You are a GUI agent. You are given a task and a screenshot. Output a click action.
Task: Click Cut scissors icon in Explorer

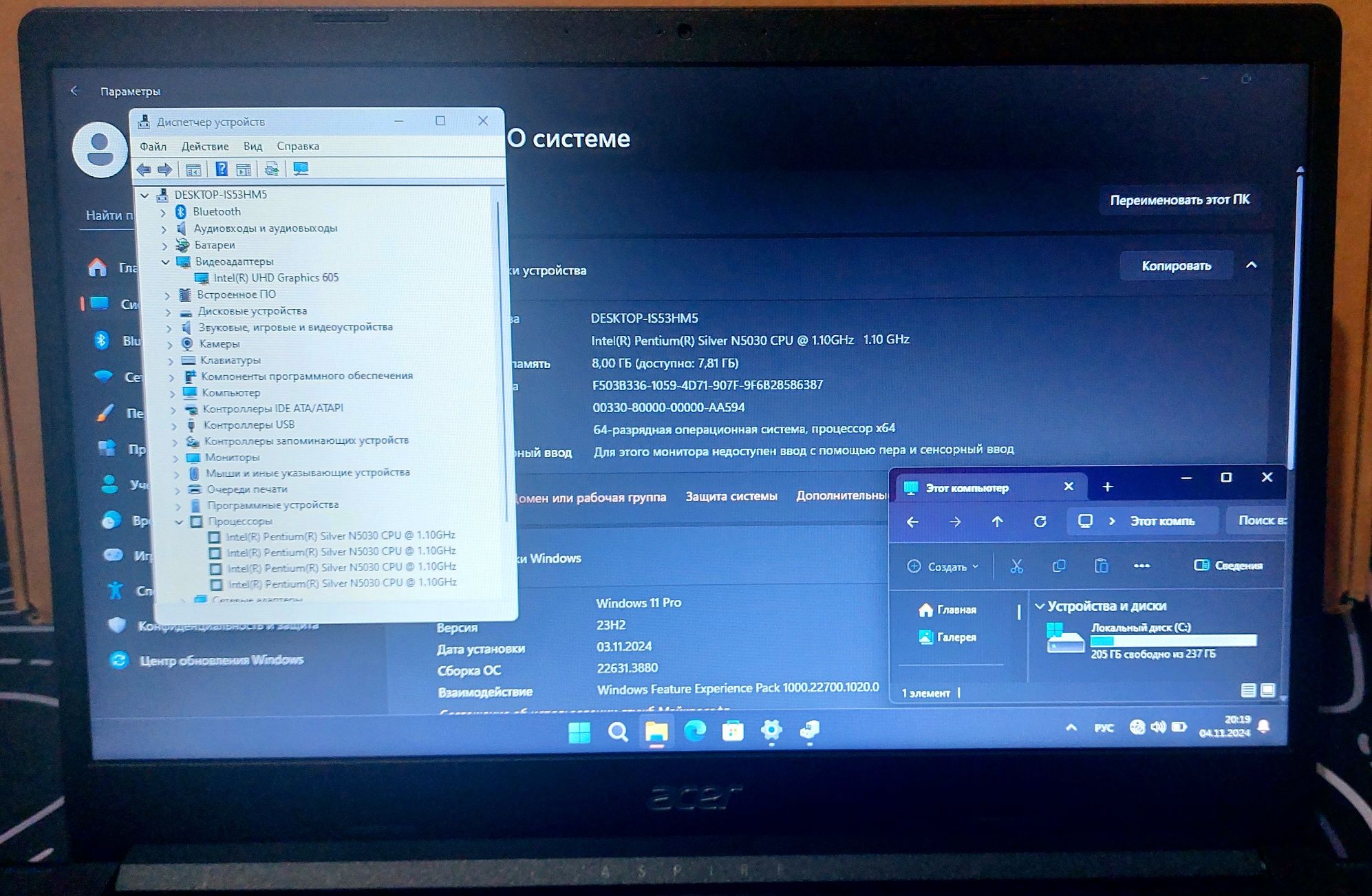1016,566
